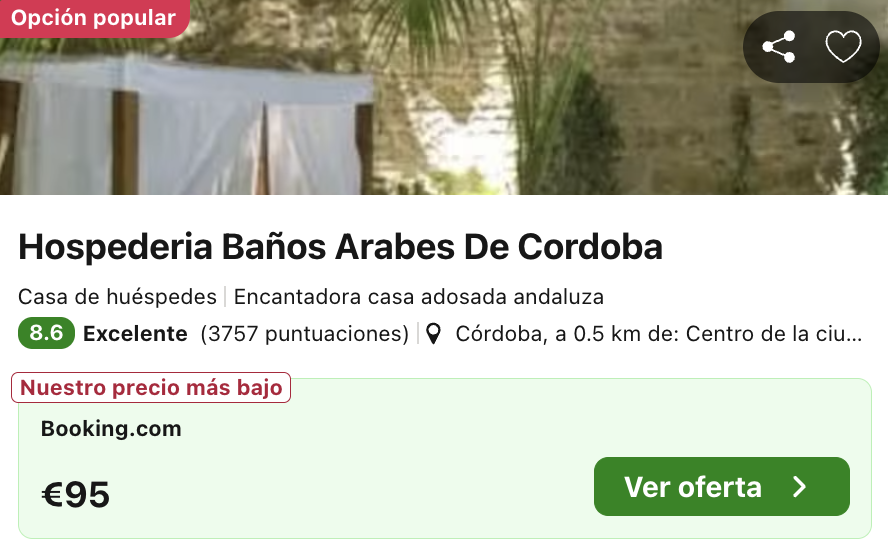Click the chevron arrow in Ver oferta
The image size is (888, 548).
coord(799,487)
